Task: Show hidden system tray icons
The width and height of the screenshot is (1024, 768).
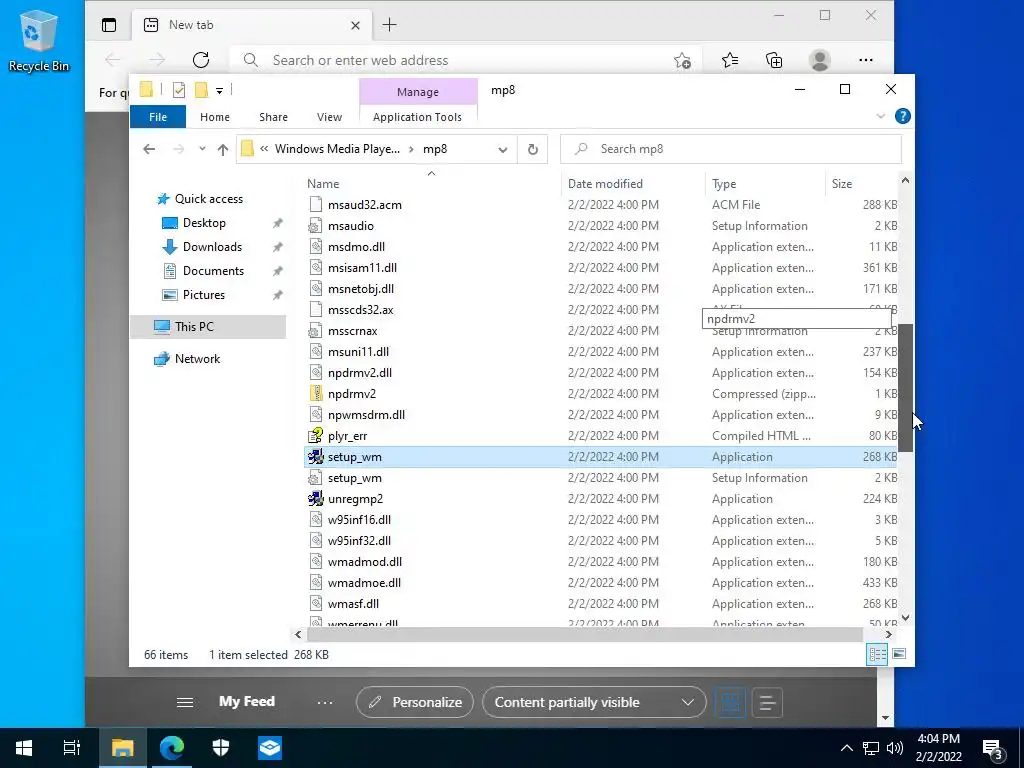Action: pyautogui.click(x=846, y=748)
